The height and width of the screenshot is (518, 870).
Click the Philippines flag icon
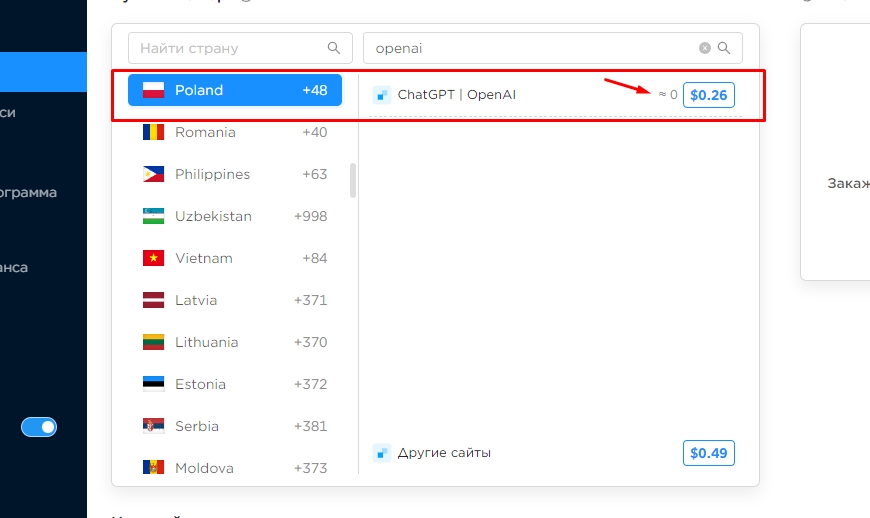[153, 174]
